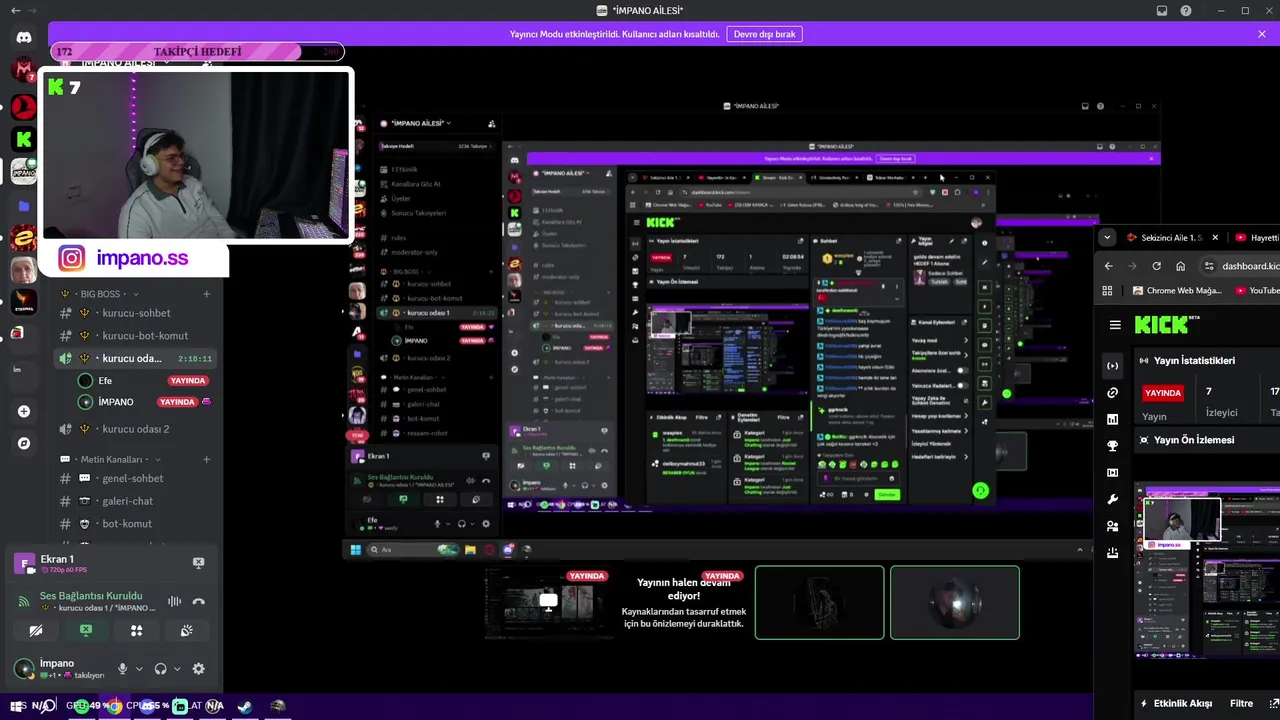The image size is (1280, 720).
Task: Stop streaming Ekran 1 with screen X icon
Action: 198,563
